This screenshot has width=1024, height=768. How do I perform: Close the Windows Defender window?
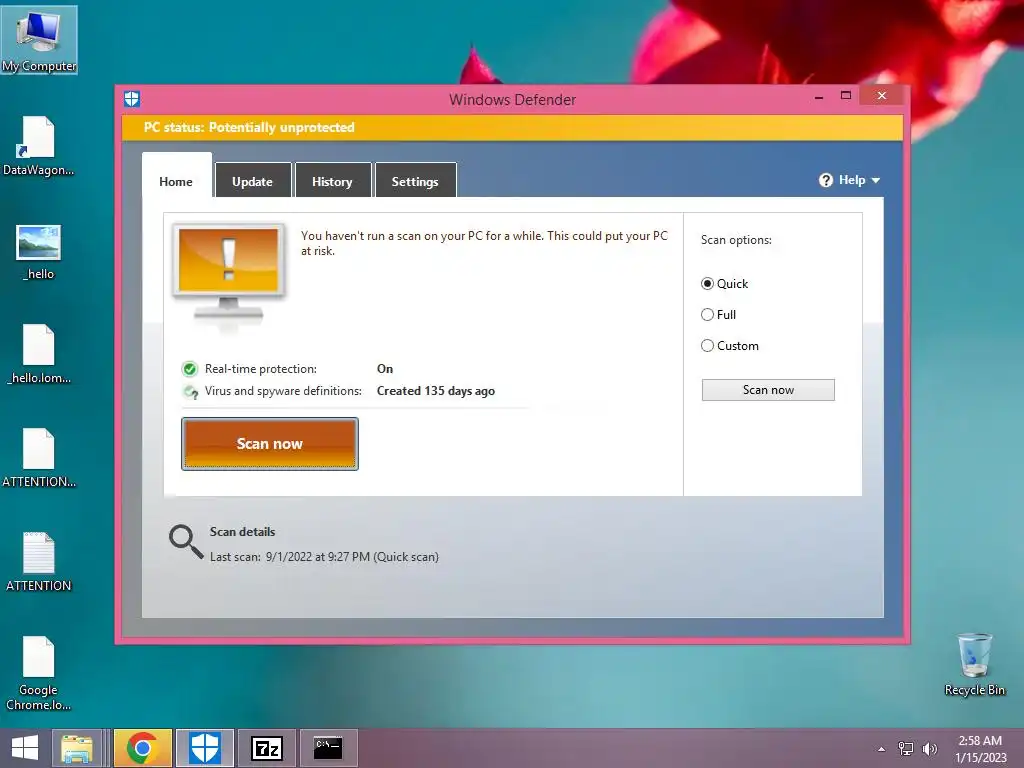pyautogui.click(x=882, y=96)
